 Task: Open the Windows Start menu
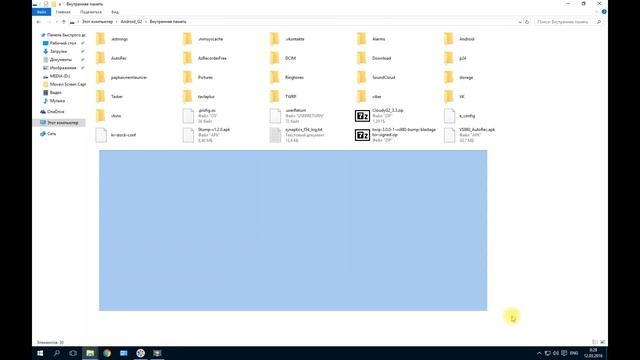[x=40, y=353]
